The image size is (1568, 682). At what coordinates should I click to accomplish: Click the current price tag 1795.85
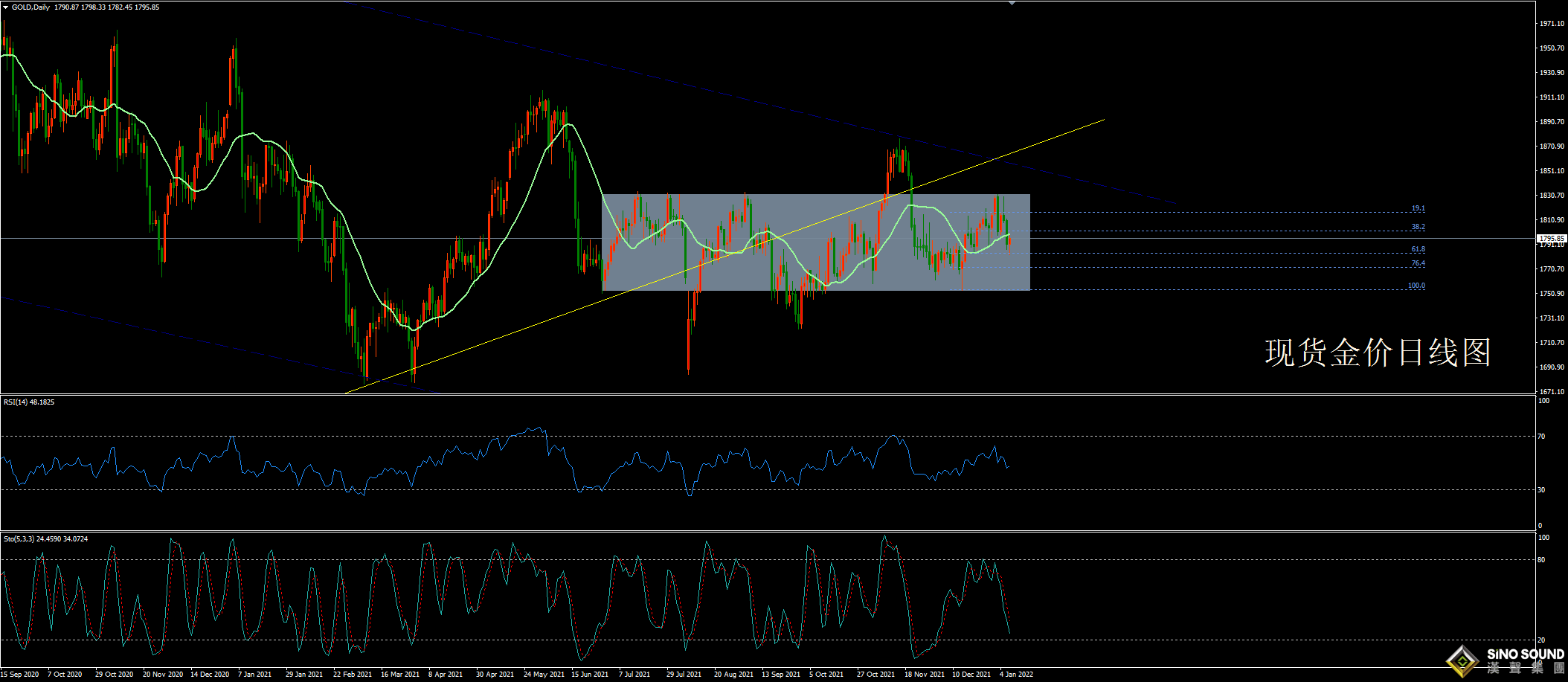[x=1552, y=239]
